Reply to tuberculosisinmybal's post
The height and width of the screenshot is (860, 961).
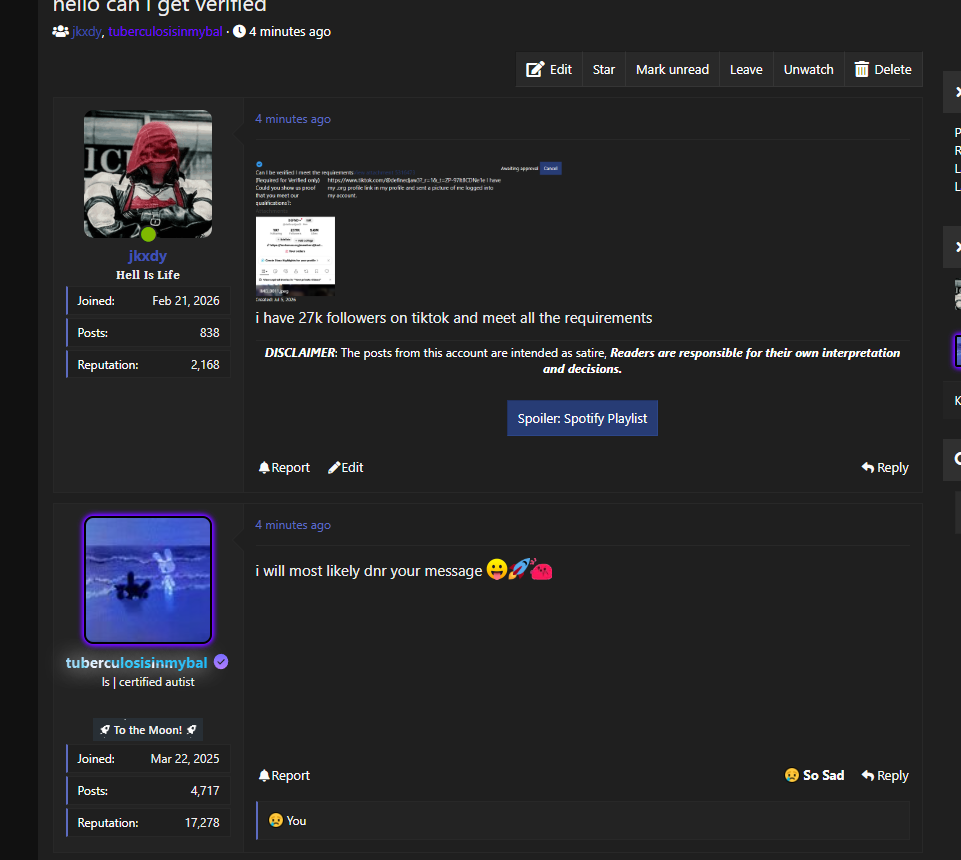click(884, 775)
